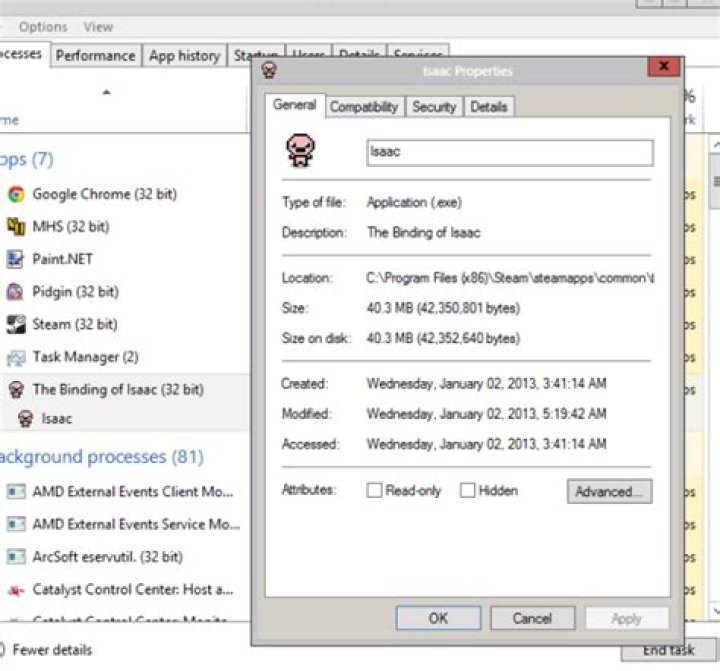Select Pidgin (32 bit) row
The width and height of the screenshot is (720, 671).
click(x=124, y=292)
